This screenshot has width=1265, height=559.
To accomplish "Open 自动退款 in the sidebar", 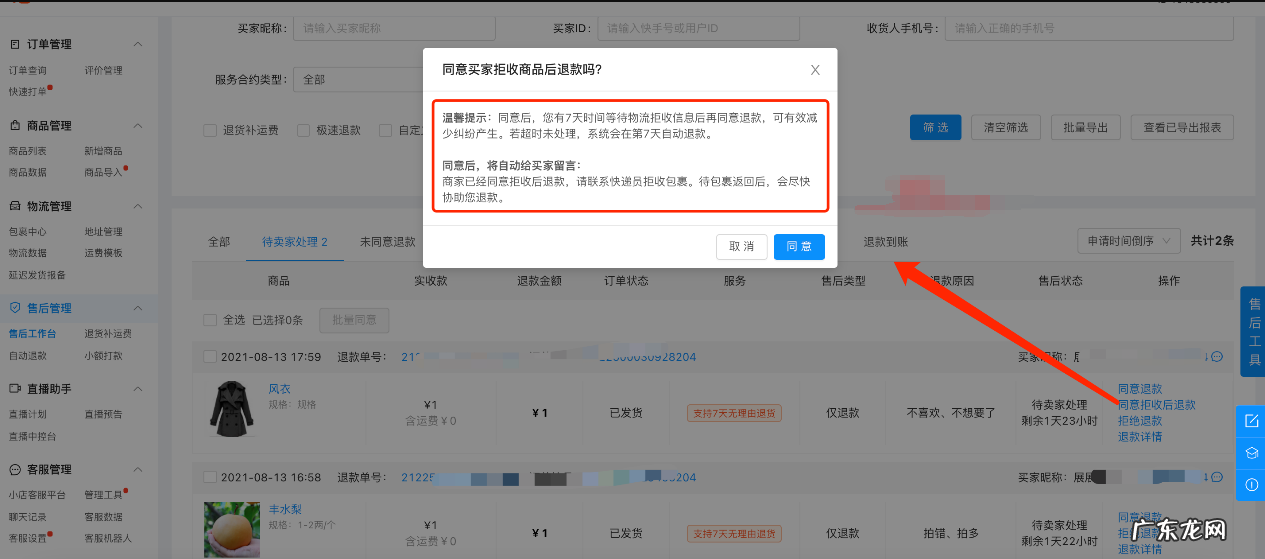I will point(27,355).
